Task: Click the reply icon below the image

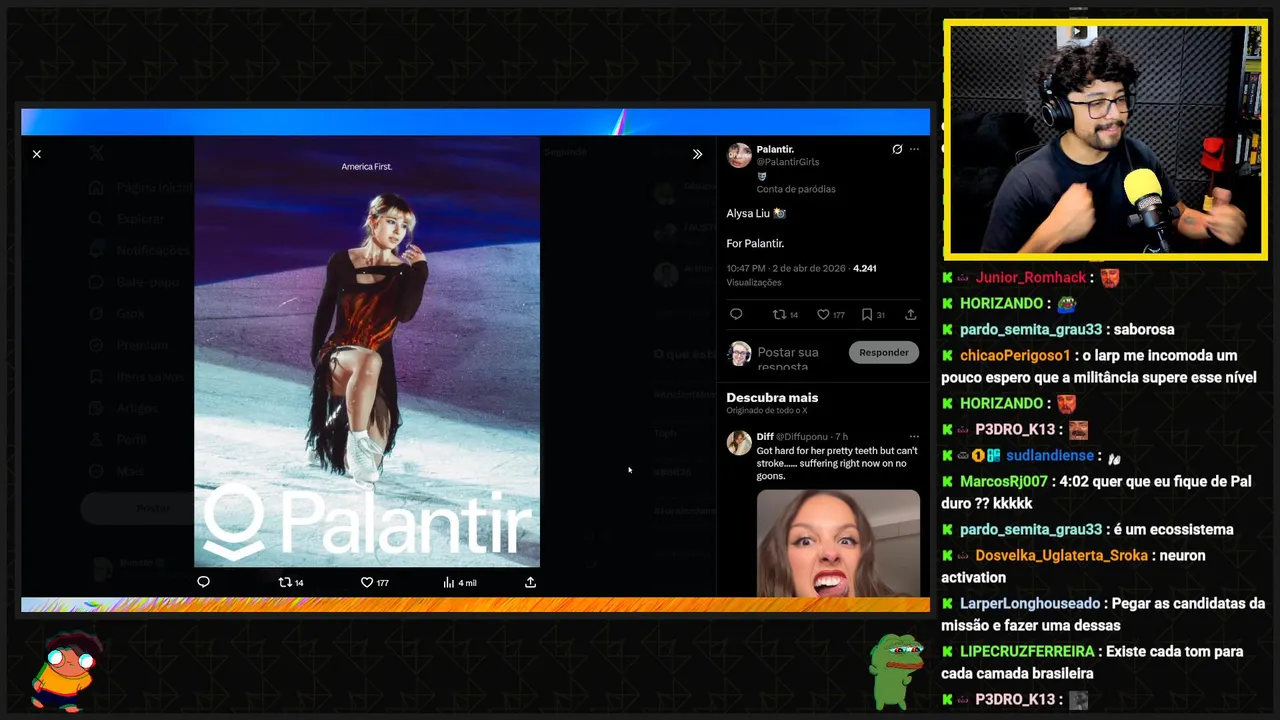Action: pos(203,582)
